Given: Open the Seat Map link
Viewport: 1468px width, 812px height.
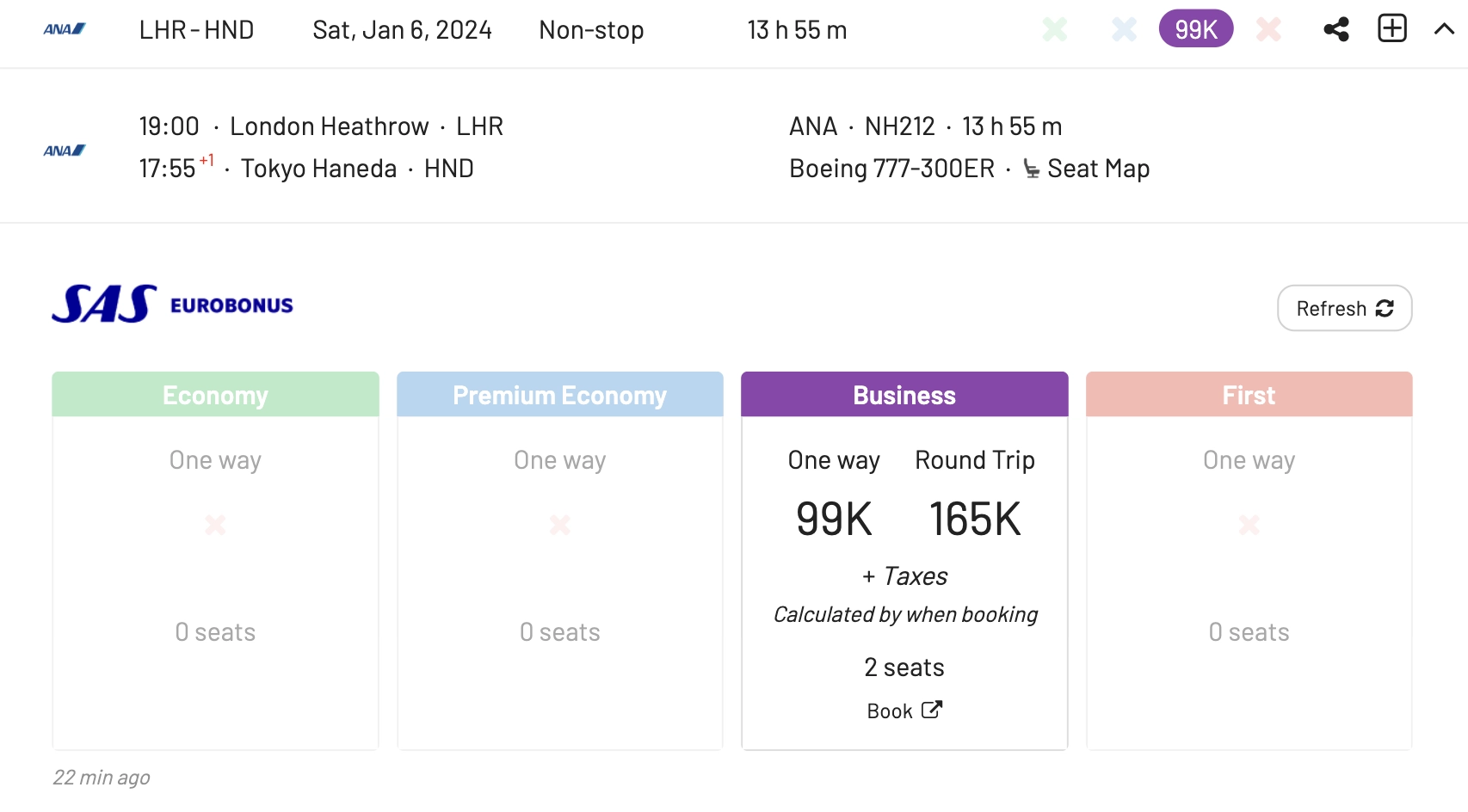Looking at the screenshot, I should coord(1098,169).
